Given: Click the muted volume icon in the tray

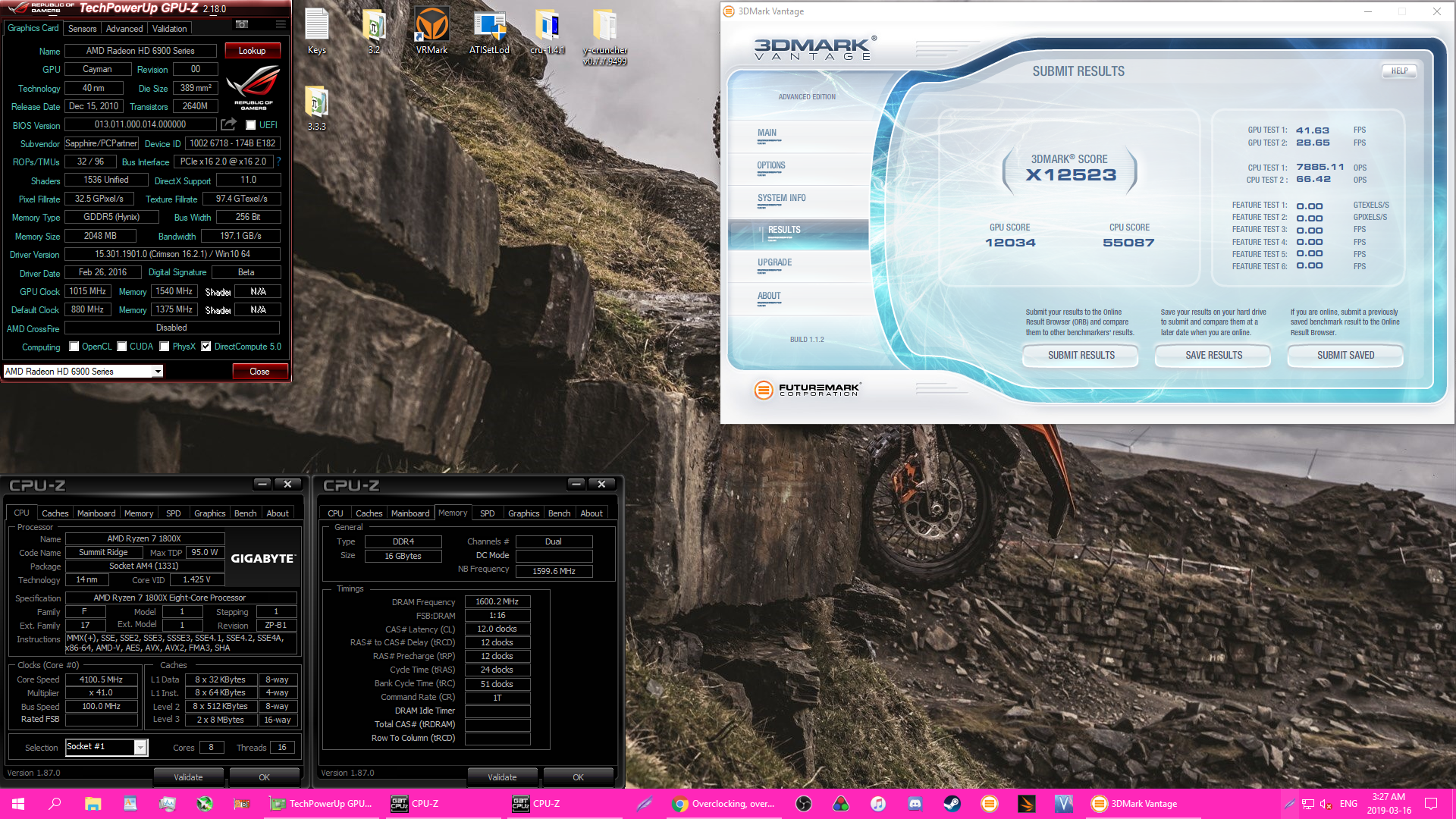Looking at the screenshot, I should (1326, 804).
